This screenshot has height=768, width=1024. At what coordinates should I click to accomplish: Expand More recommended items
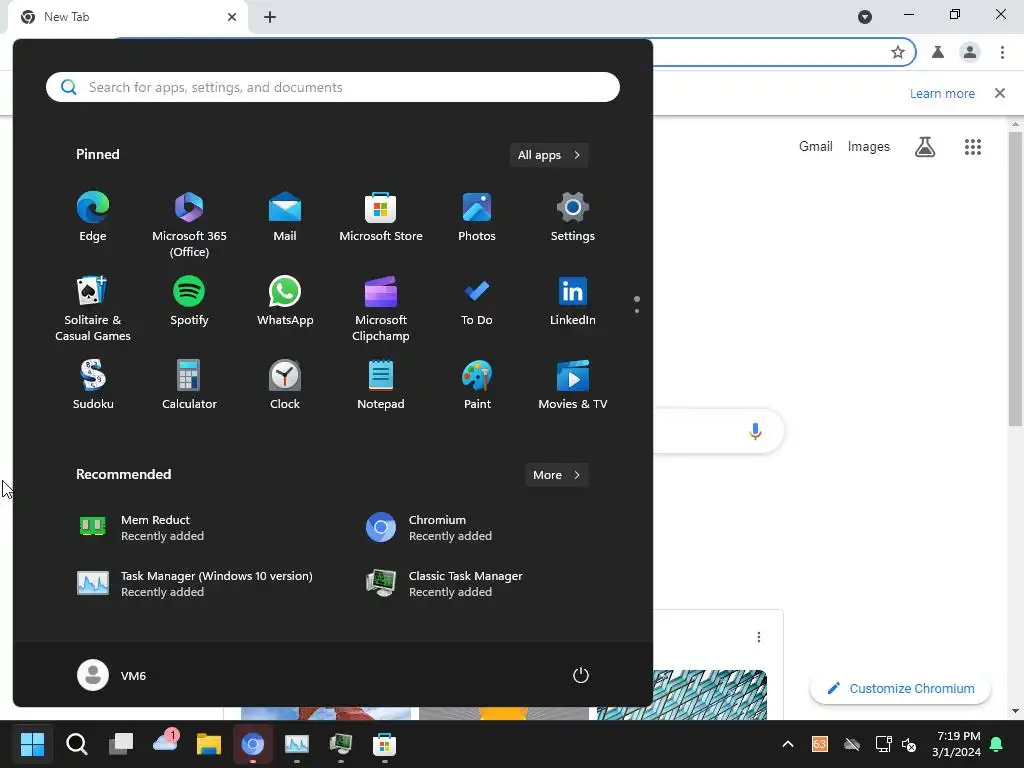click(556, 475)
